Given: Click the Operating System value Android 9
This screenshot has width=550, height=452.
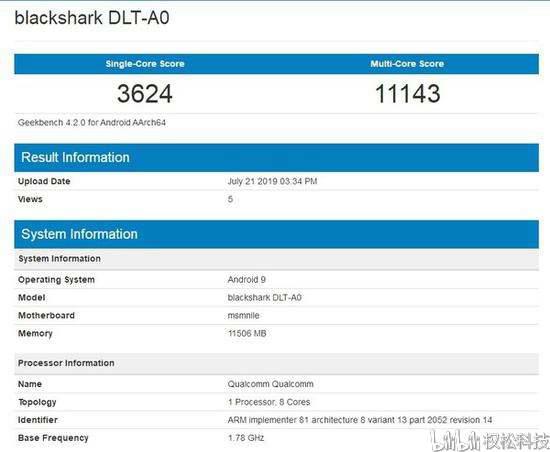Looking at the screenshot, I should coord(247,279).
